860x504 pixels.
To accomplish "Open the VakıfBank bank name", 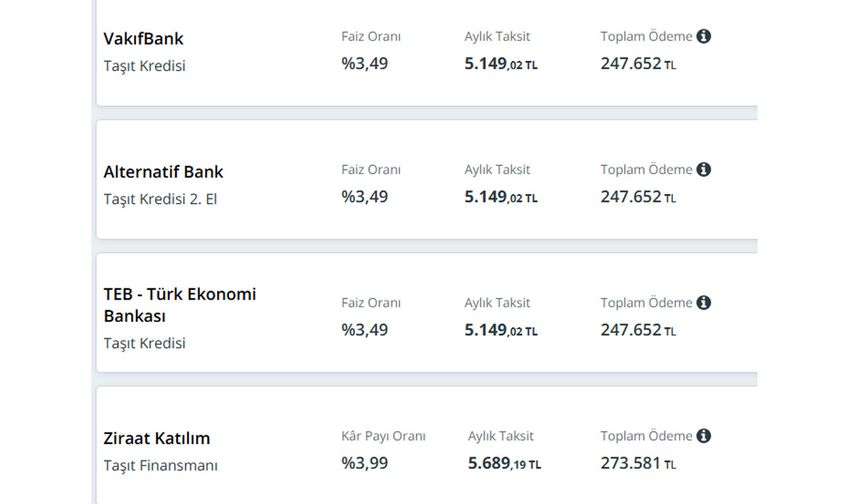I will 143,39.
